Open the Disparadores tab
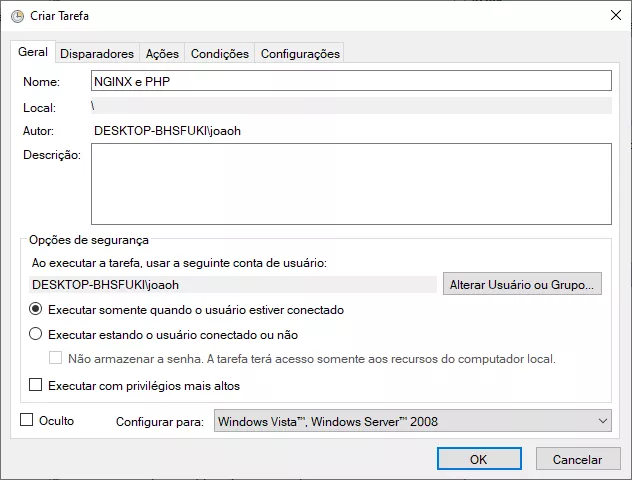 click(x=97, y=54)
